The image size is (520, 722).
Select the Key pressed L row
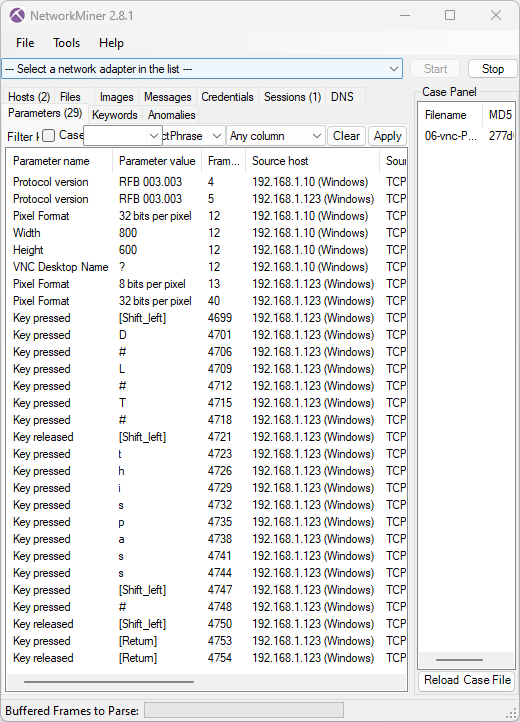207,369
